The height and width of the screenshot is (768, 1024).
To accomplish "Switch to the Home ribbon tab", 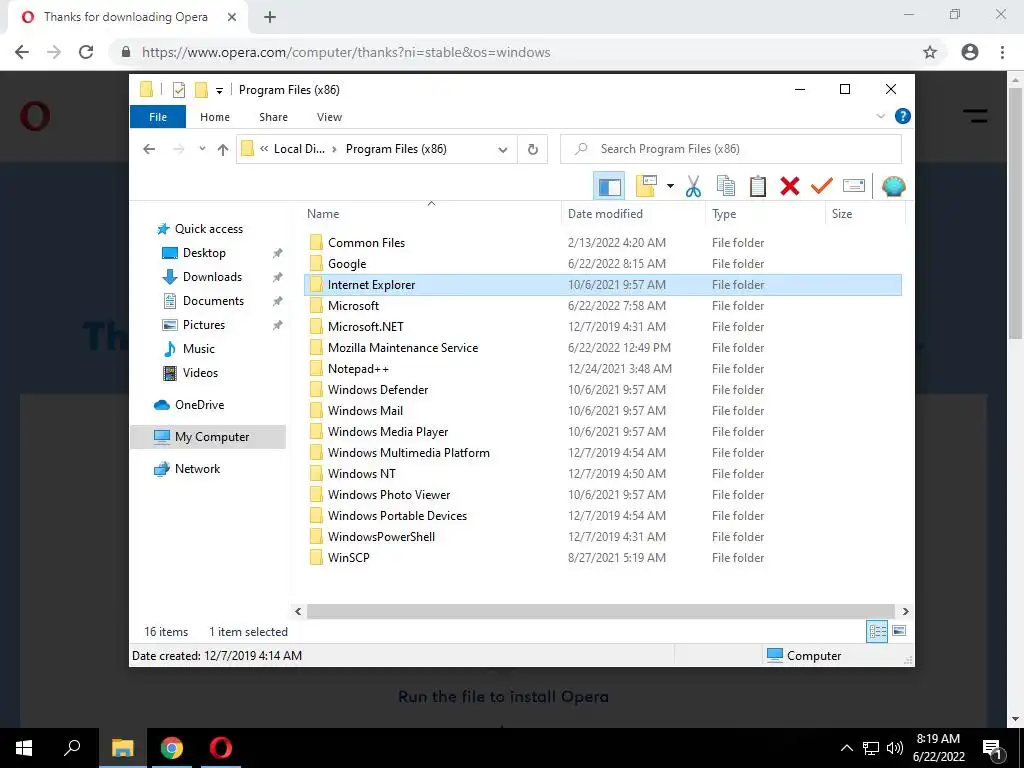I will (x=215, y=117).
